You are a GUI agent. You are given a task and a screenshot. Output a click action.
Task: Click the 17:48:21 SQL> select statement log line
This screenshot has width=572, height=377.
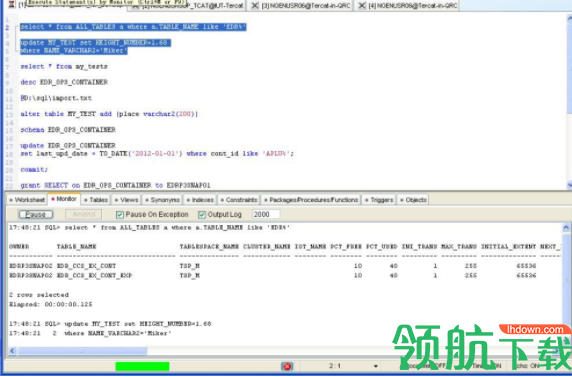(x=150, y=228)
